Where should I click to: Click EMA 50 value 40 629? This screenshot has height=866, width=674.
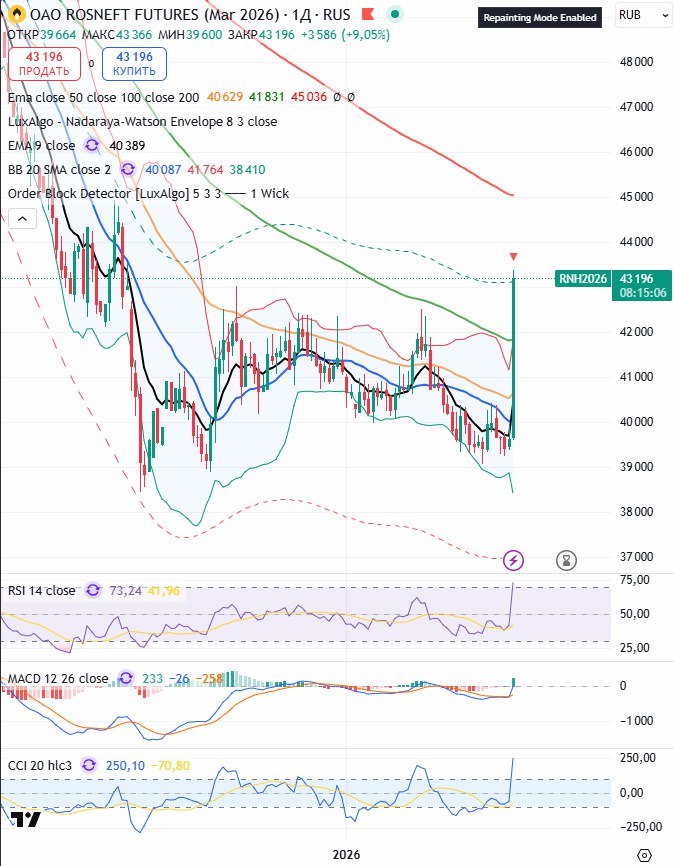coord(225,97)
